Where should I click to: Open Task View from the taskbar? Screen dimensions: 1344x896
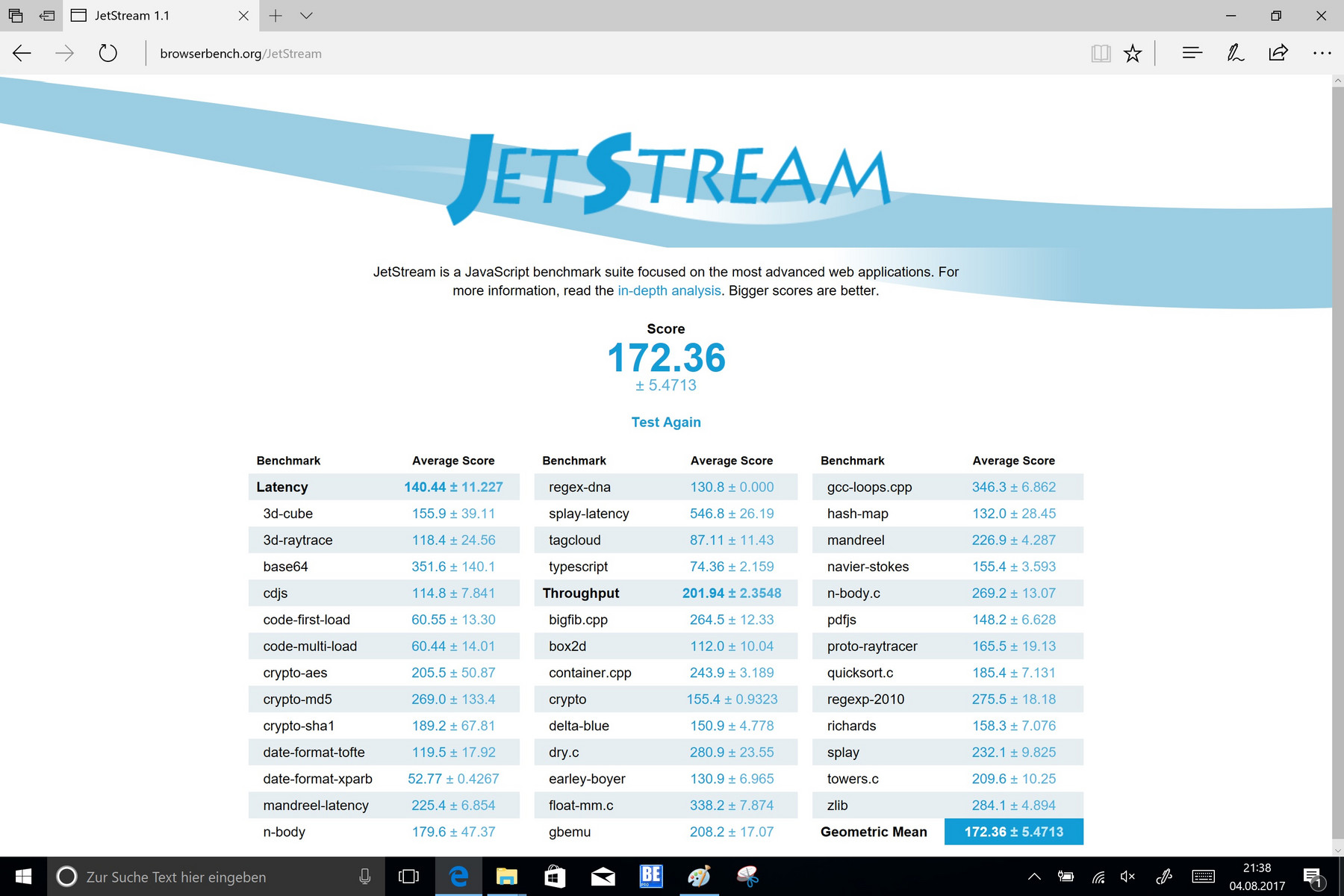coord(408,877)
